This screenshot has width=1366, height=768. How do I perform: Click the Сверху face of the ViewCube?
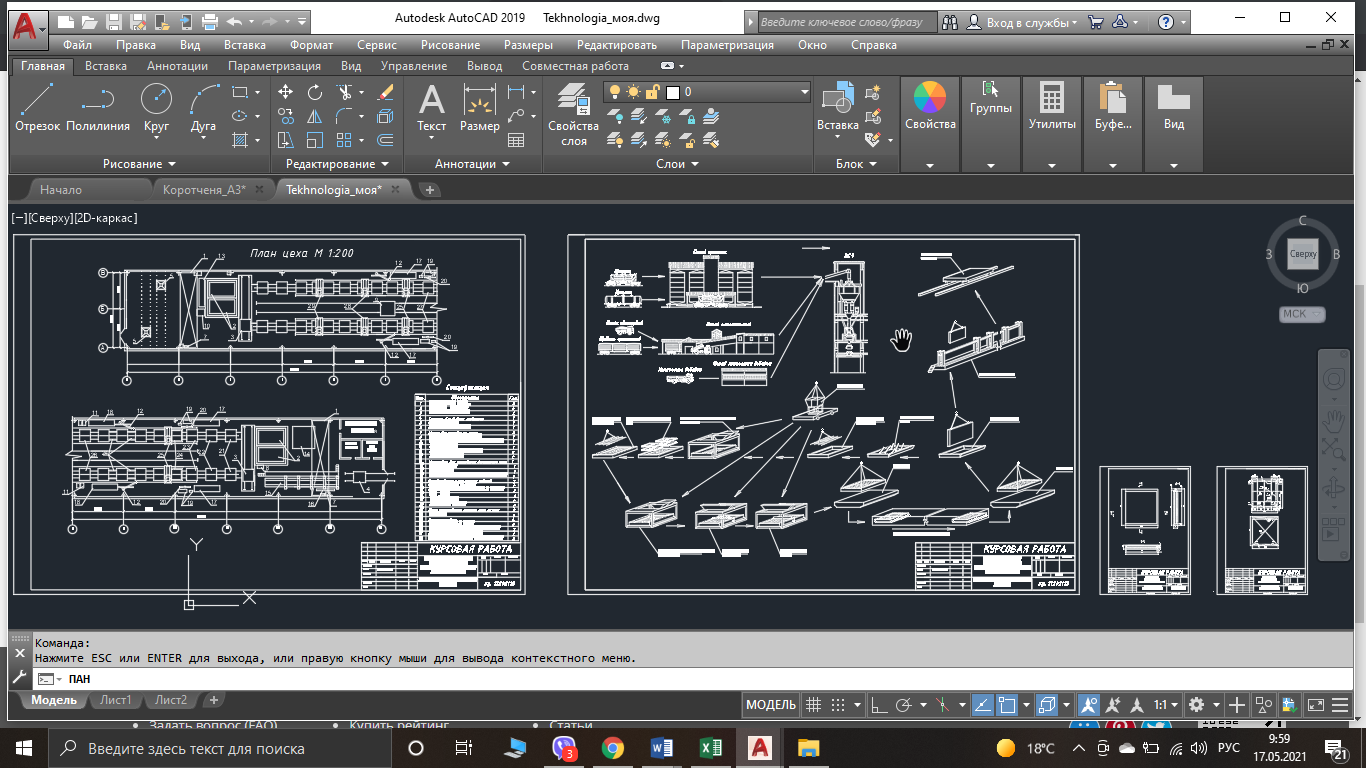tap(1303, 254)
